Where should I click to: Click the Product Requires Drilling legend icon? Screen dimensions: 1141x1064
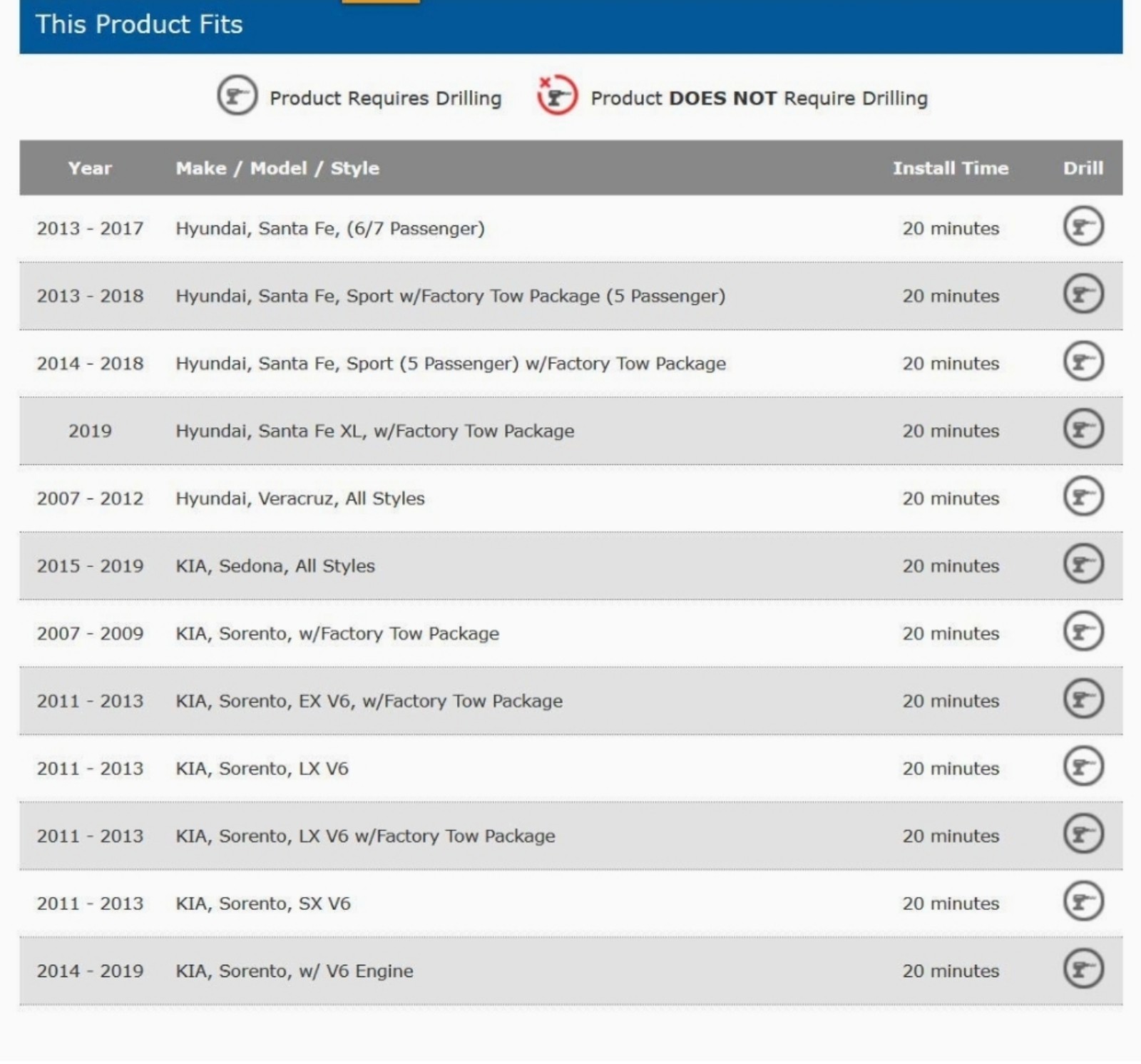coord(237,96)
